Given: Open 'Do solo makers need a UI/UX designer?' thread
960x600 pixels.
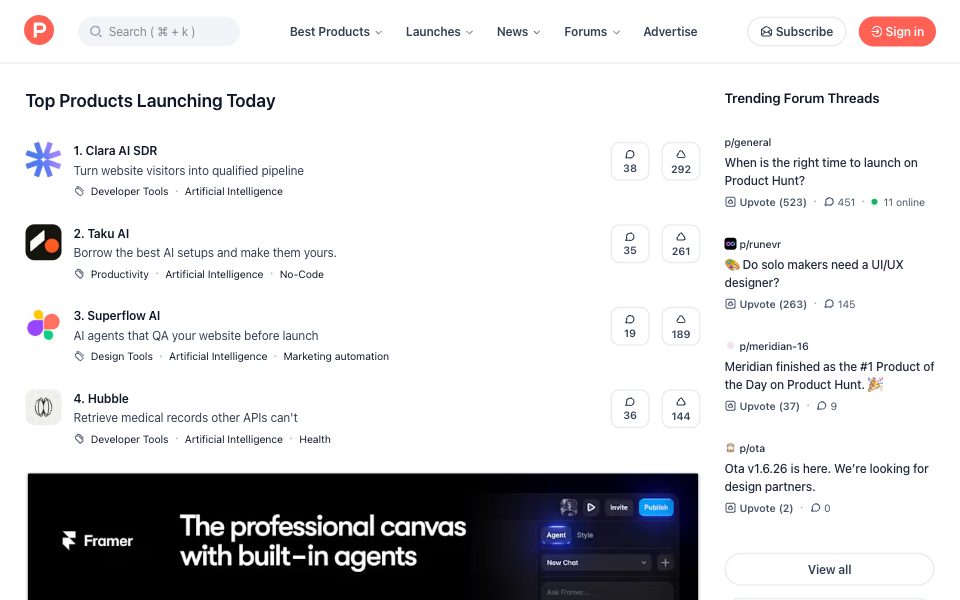Looking at the screenshot, I should tap(814, 273).
